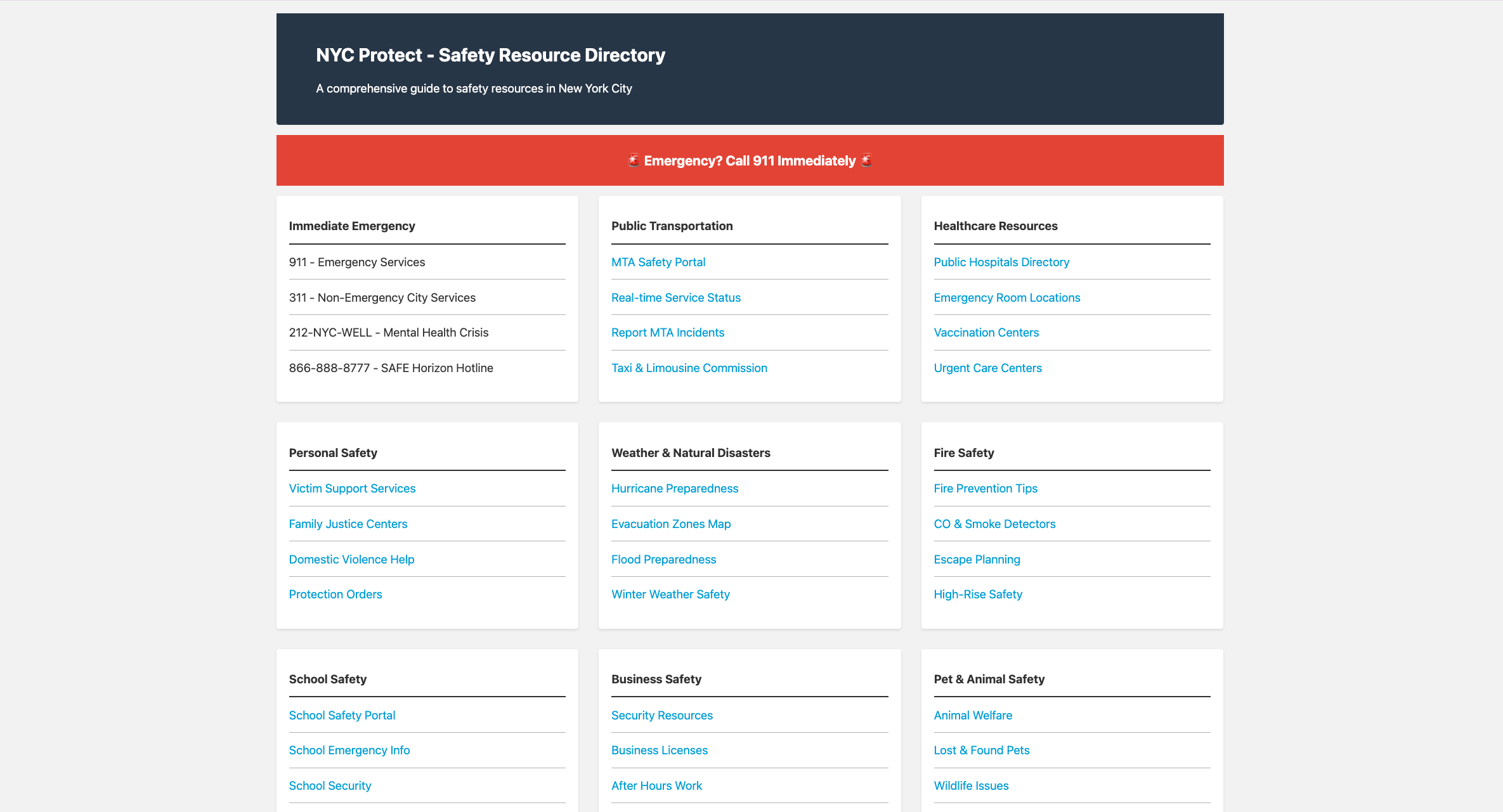This screenshot has height=812, width=1503.
Task: Open Report MTA Incidents link
Action: point(667,332)
